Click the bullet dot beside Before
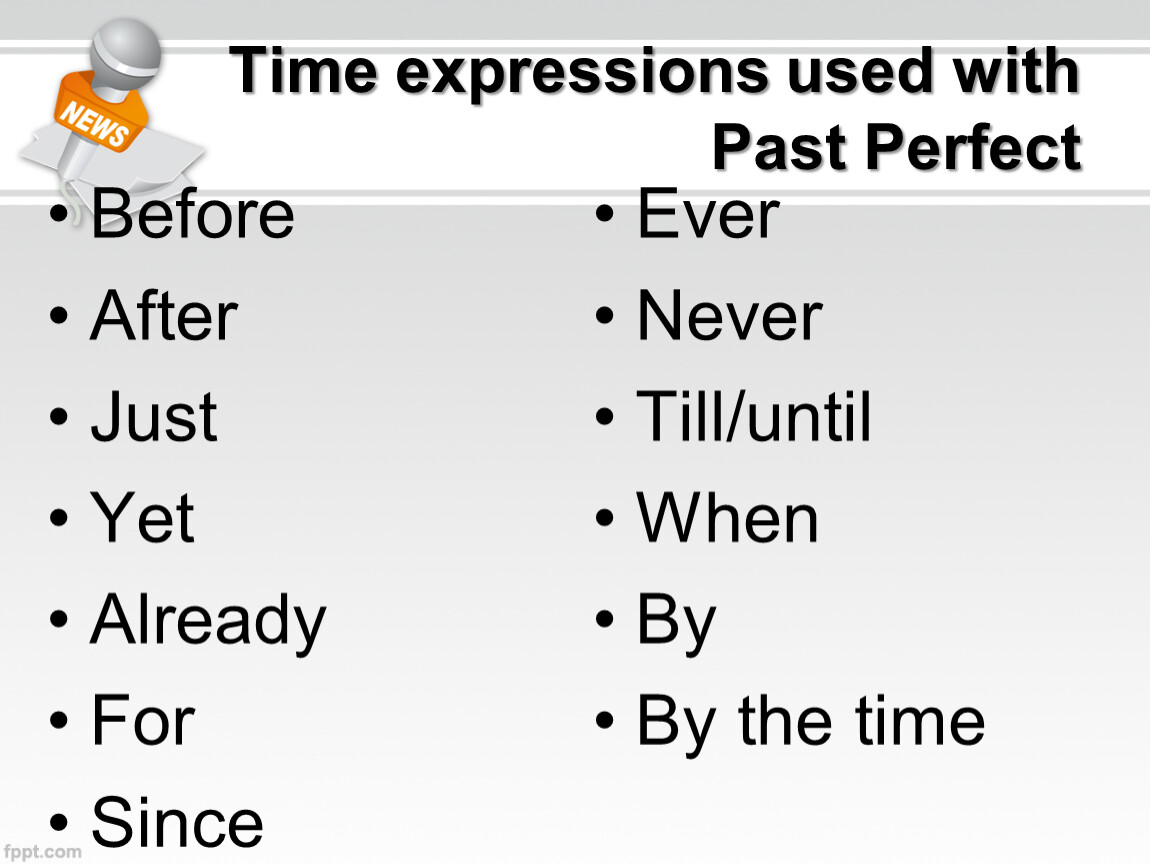Image resolution: width=1150 pixels, height=864 pixels. tap(61, 215)
